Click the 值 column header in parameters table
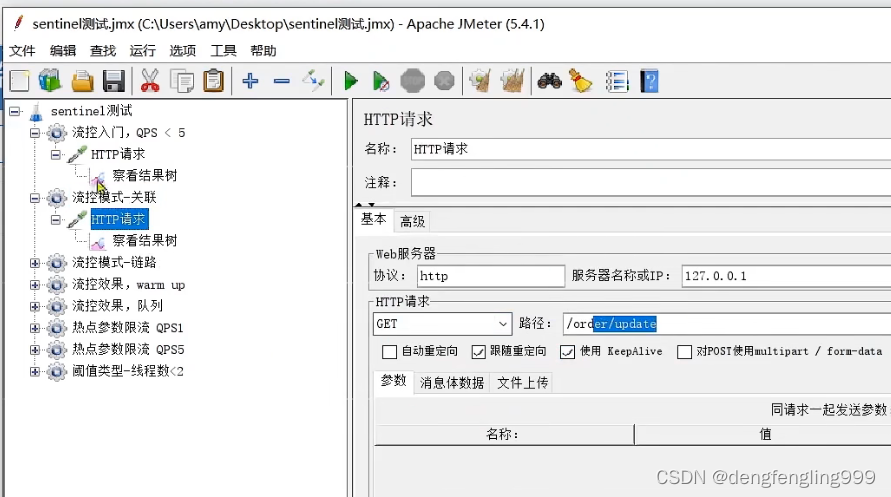This screenshot has width=891, height=497. (763, 435)
